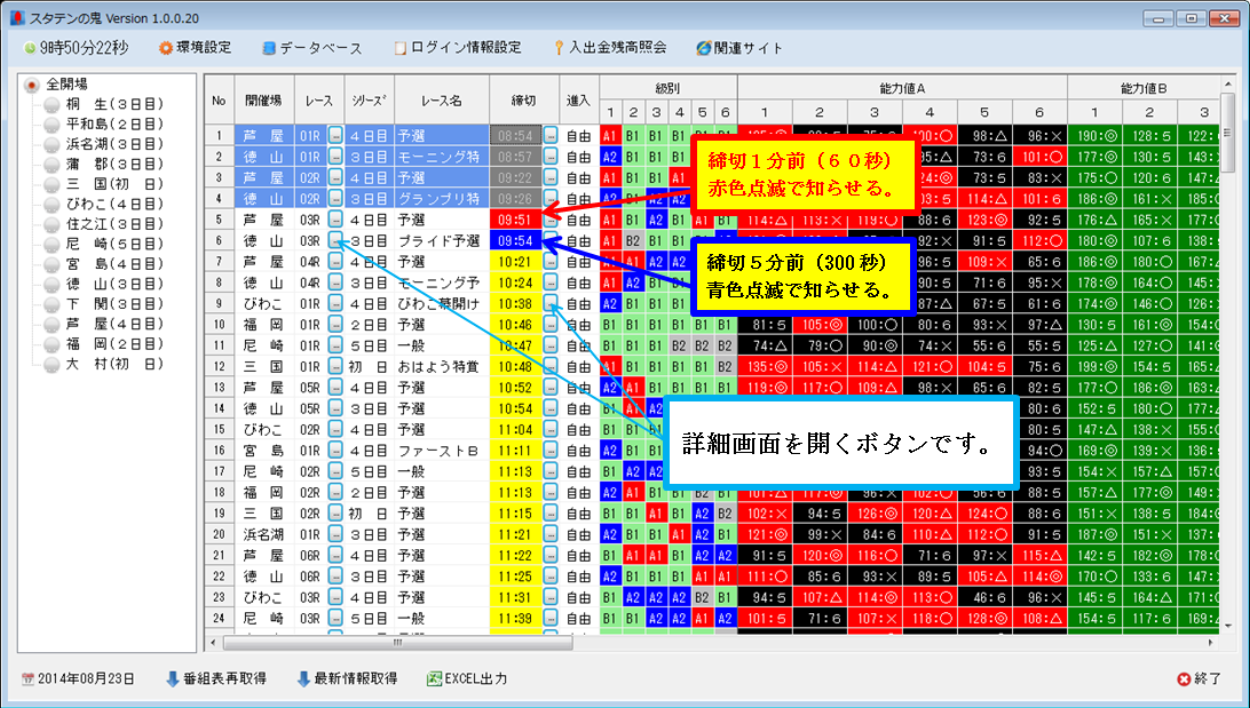Select the 三国(初日) venue radio button

point(52,184)
